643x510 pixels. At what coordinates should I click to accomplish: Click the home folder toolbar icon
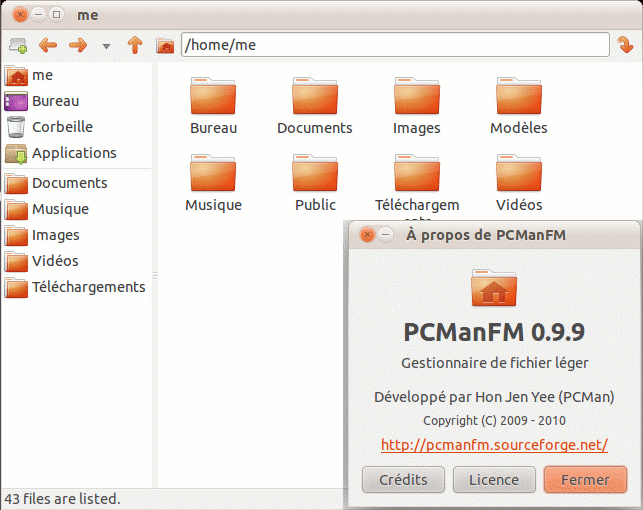click(165, 46)
